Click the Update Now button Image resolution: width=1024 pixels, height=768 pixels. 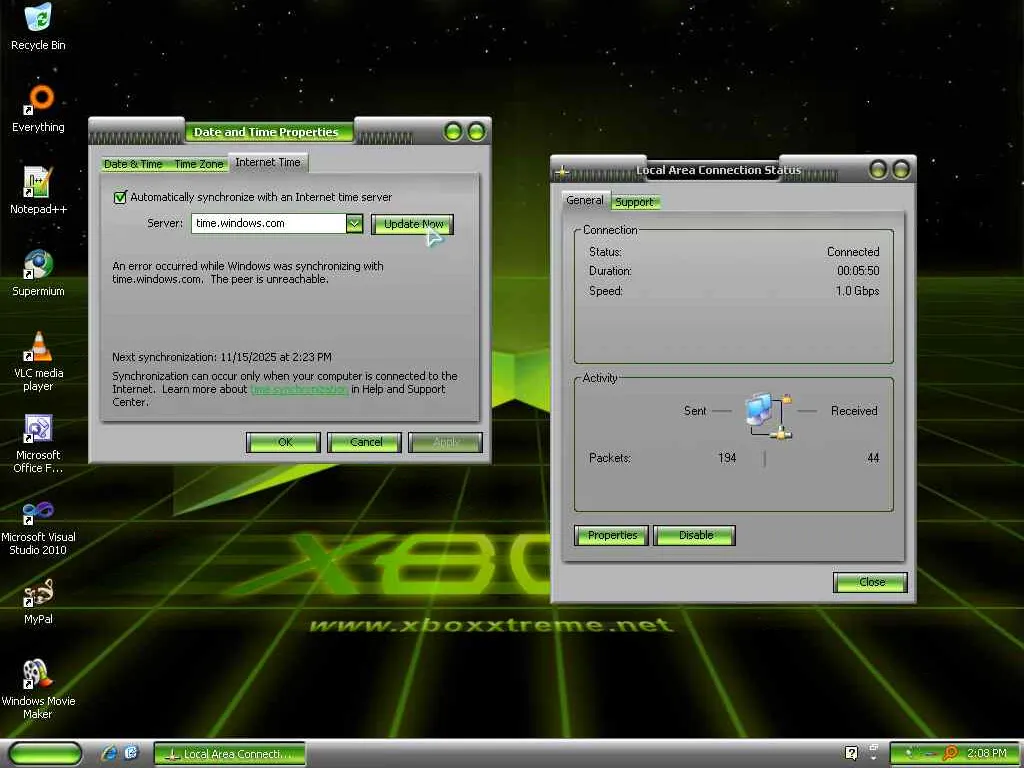pos(413,224)
